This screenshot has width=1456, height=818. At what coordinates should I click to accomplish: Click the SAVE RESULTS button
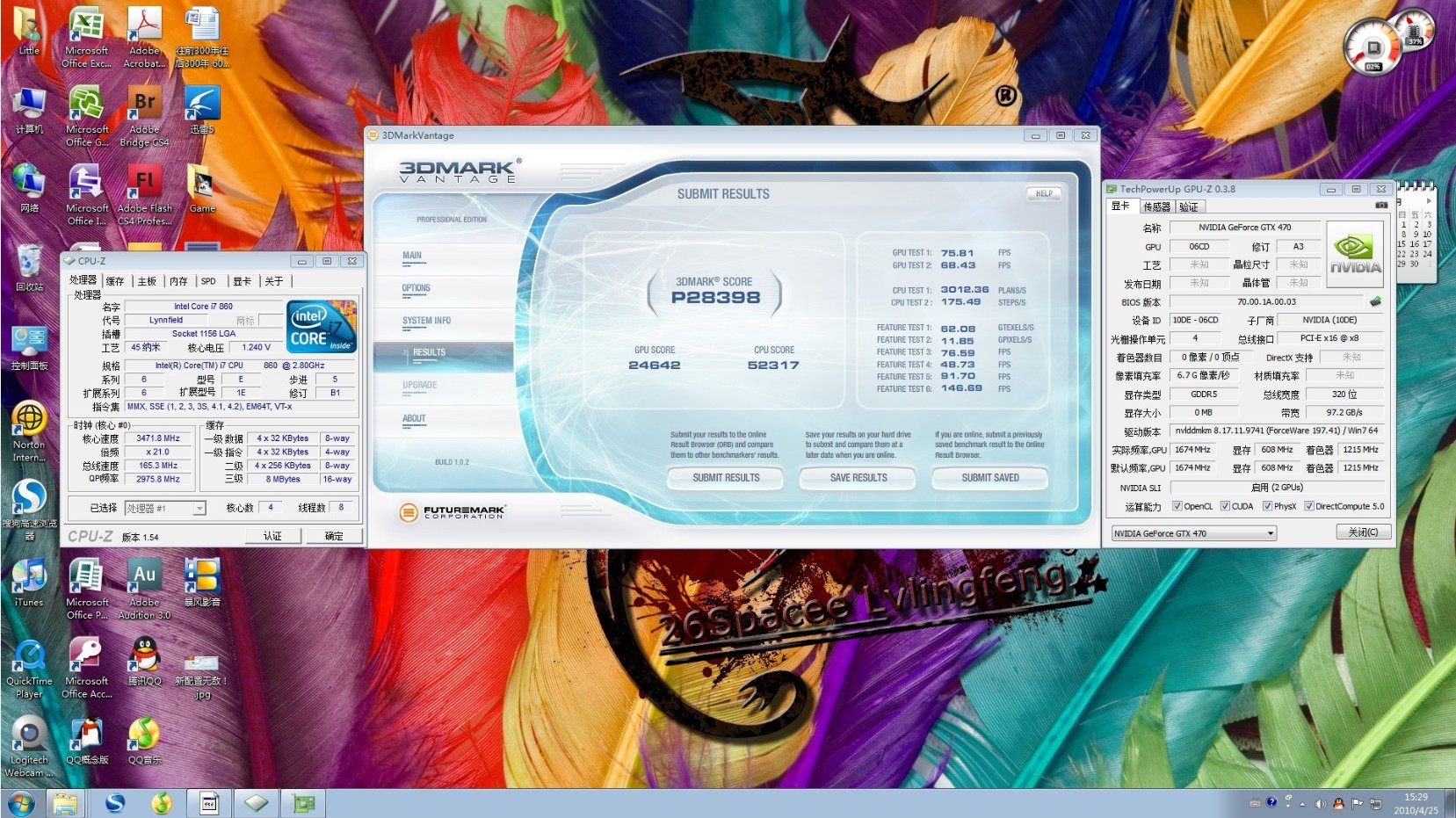[x=858, y=478]
